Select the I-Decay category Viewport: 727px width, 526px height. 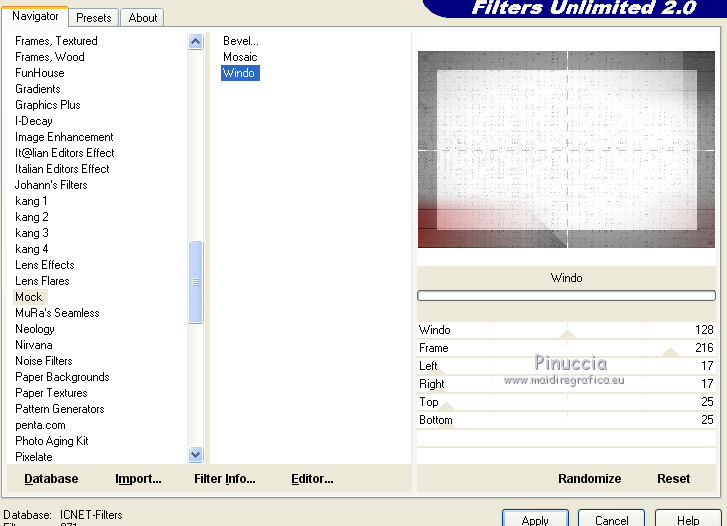tap(33, 121)
